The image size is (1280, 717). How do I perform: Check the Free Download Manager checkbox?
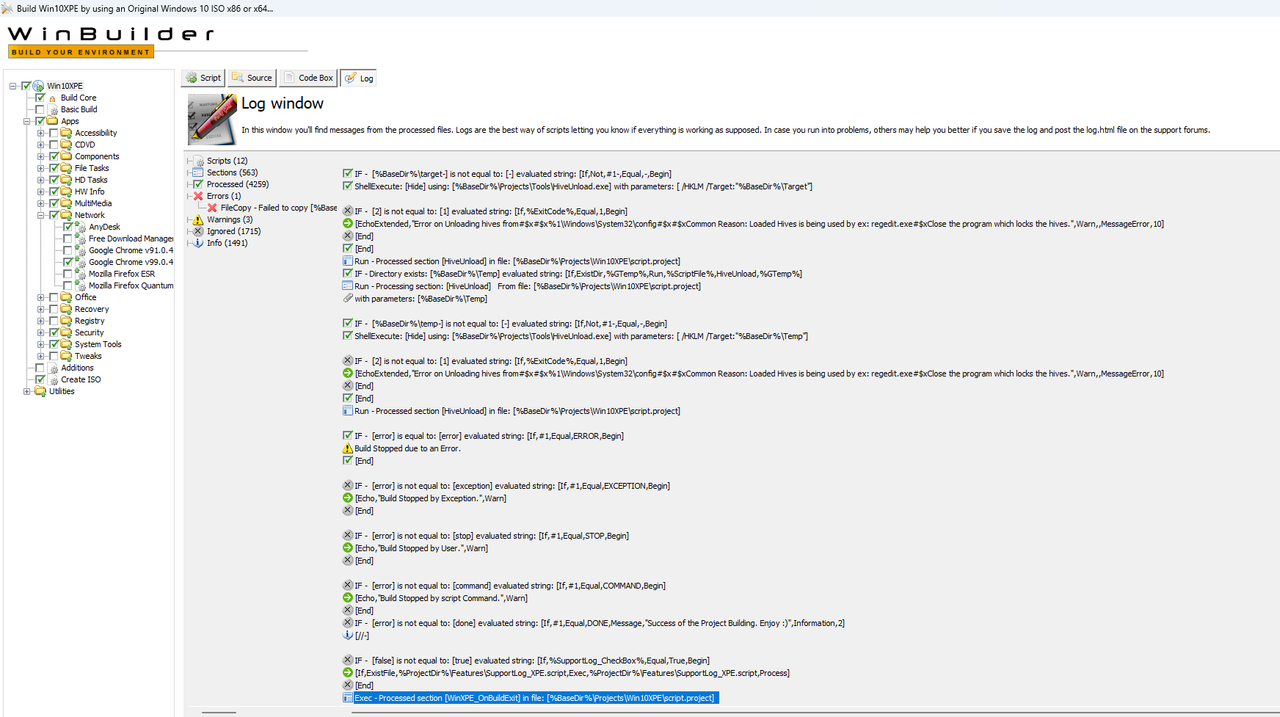pyautogui.click(x=68, y=239)
